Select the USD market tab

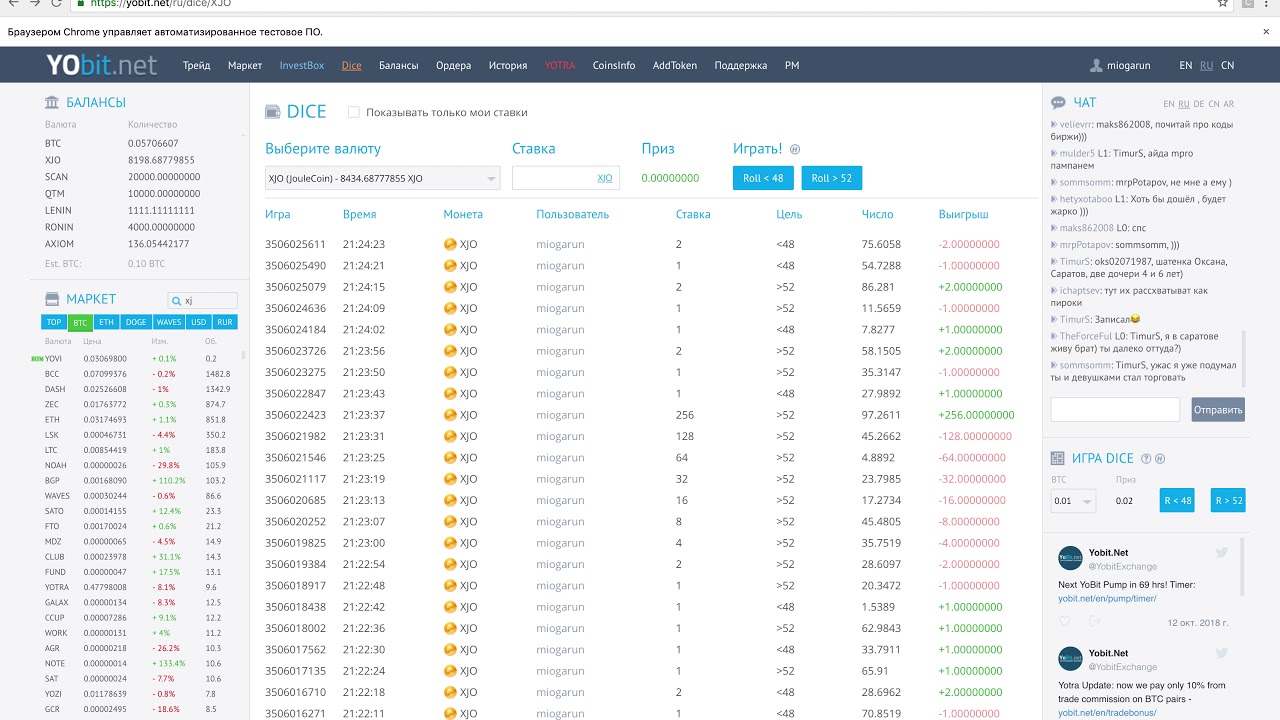click(199, 322)
